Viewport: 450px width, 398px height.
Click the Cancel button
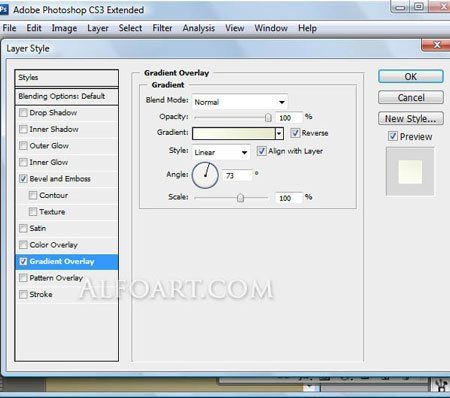pos(411,98)
